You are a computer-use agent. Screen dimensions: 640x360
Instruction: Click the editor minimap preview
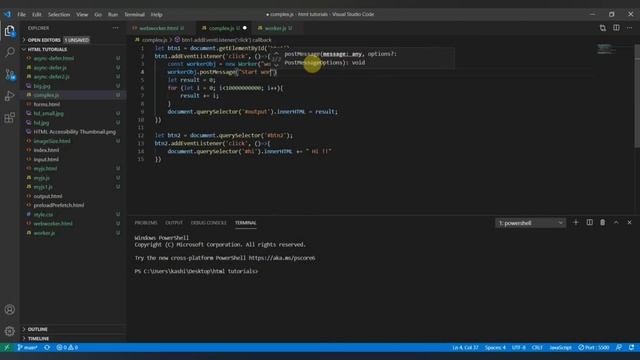(x=606, y=49)
